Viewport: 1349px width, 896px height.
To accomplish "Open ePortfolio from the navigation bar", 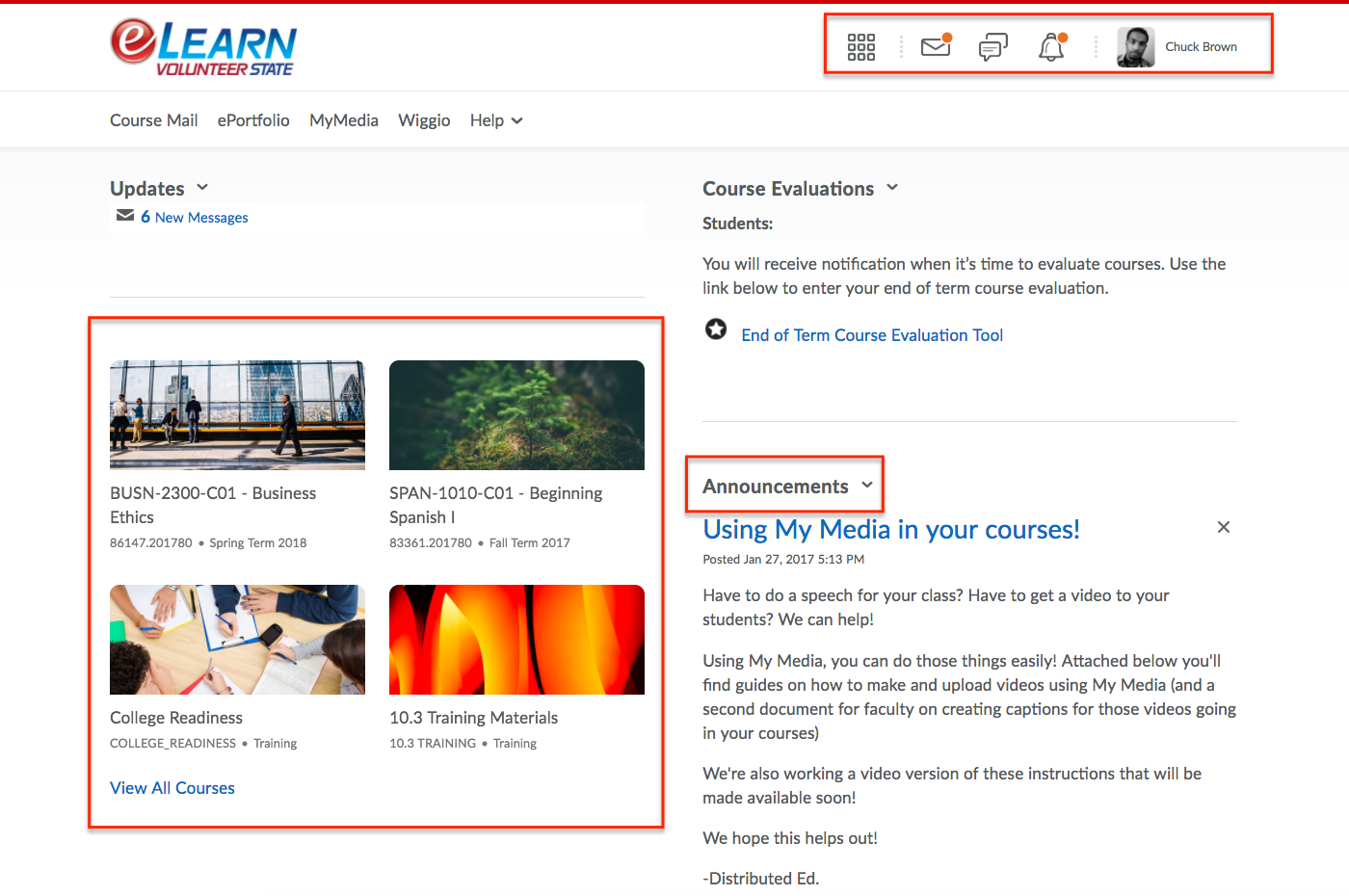I will pyautogui.click(x=253, y=120).
